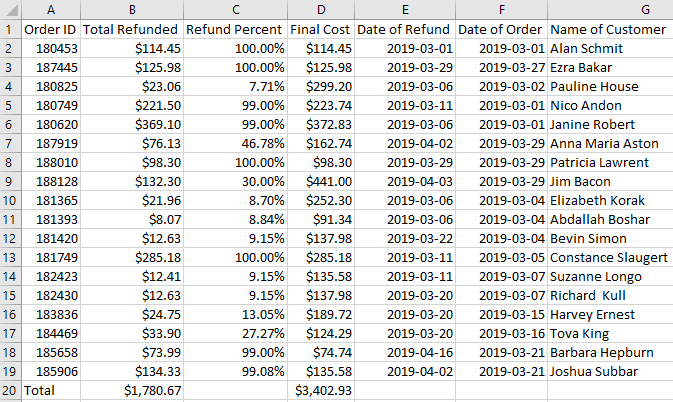
Task: Click the select-all corner of the sheet
Action: click(x=9, y=9)
